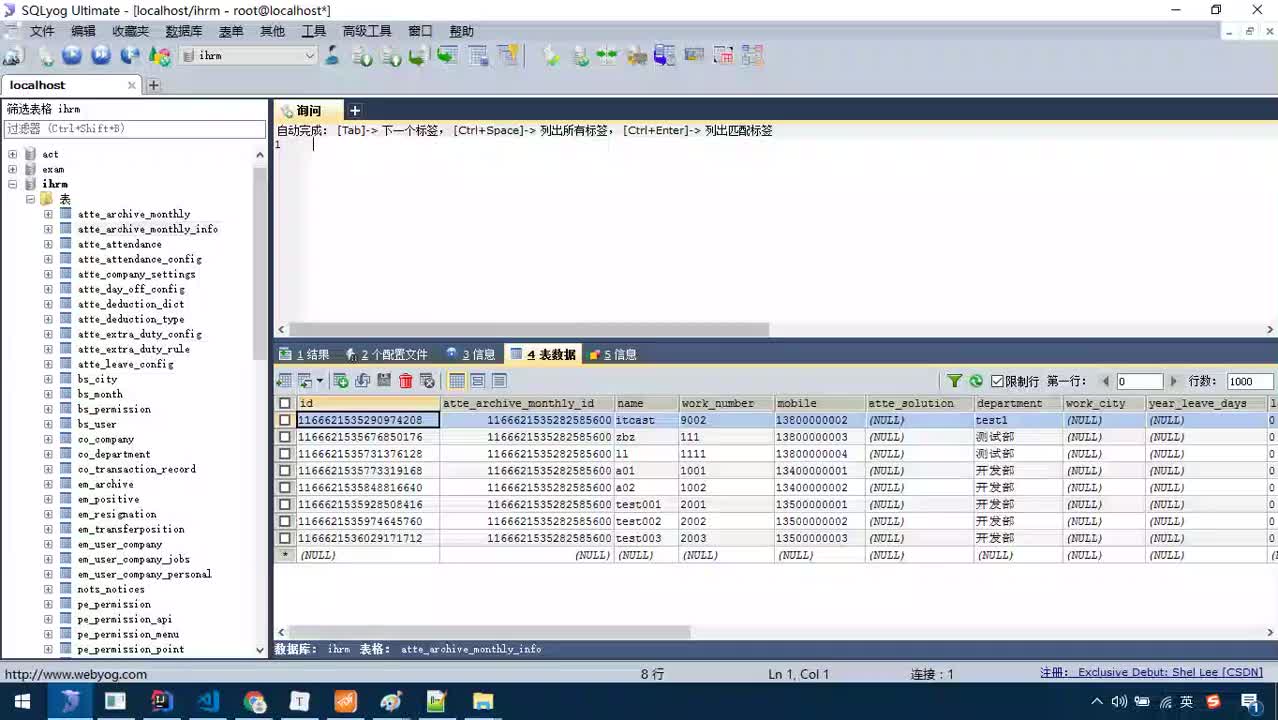Check the row checkbox for a02

[x=285, y=488]
